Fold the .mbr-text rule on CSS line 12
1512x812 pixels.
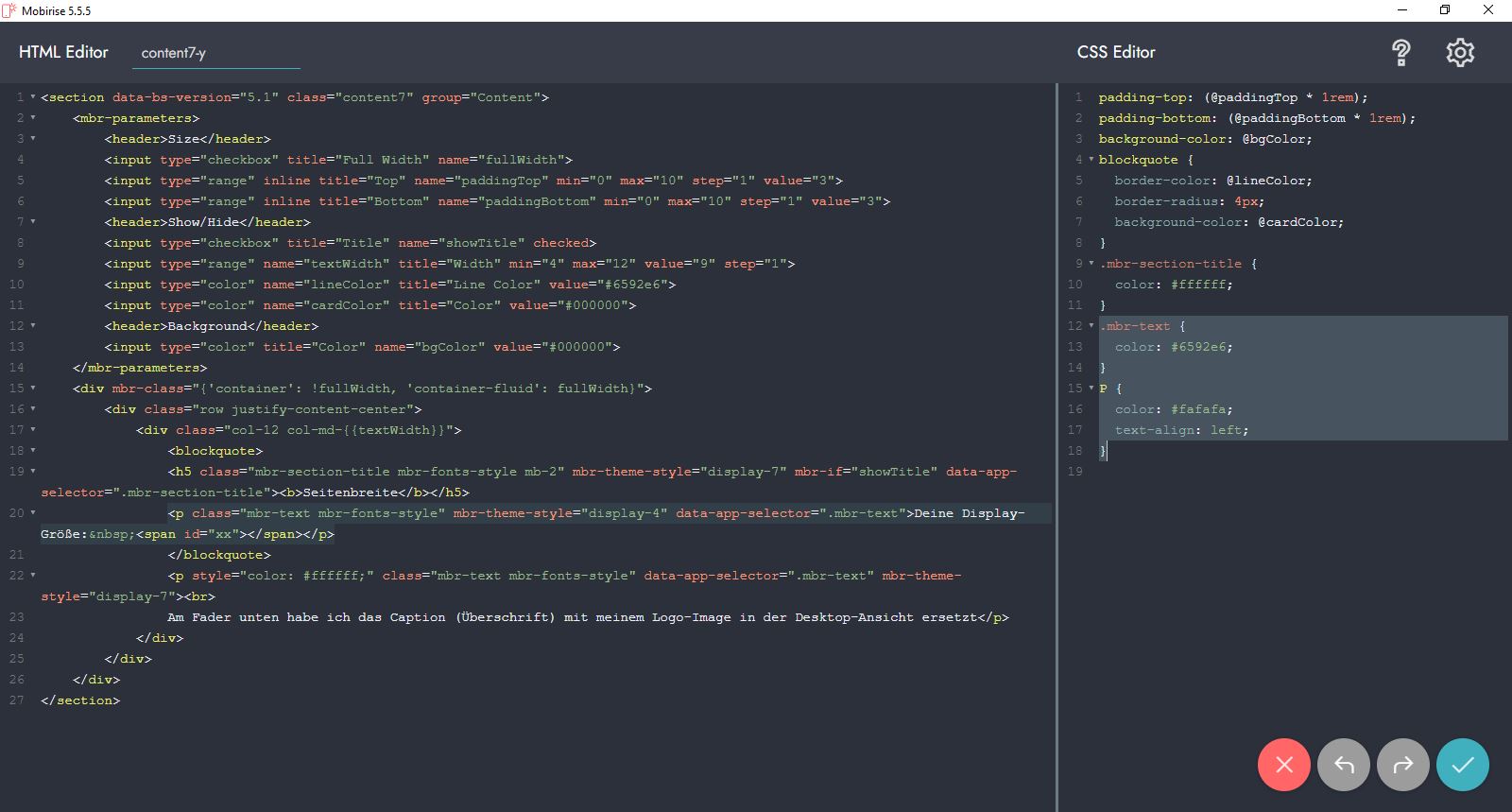point(1091,326)
